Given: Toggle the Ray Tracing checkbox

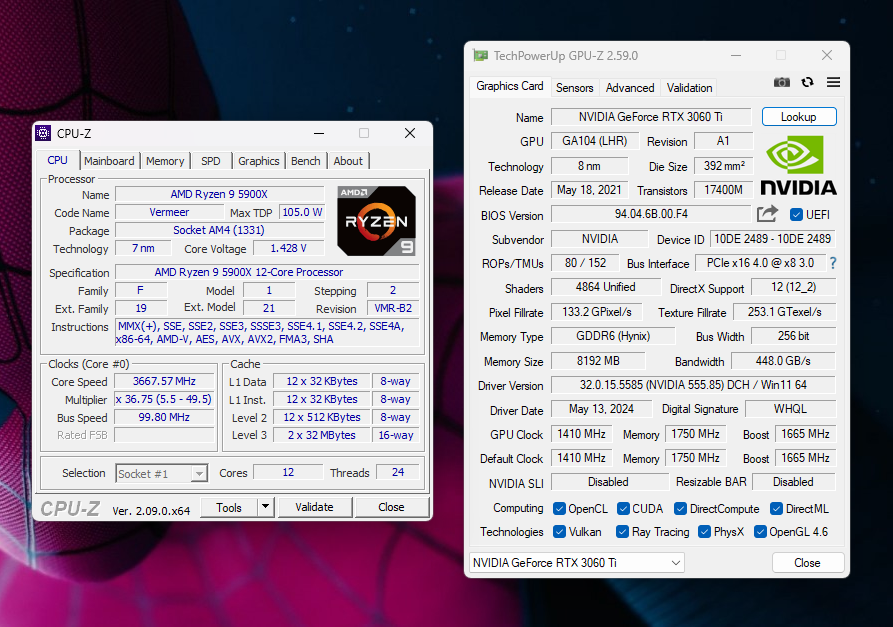Looking at the screenshot, I should pos(622,532).
